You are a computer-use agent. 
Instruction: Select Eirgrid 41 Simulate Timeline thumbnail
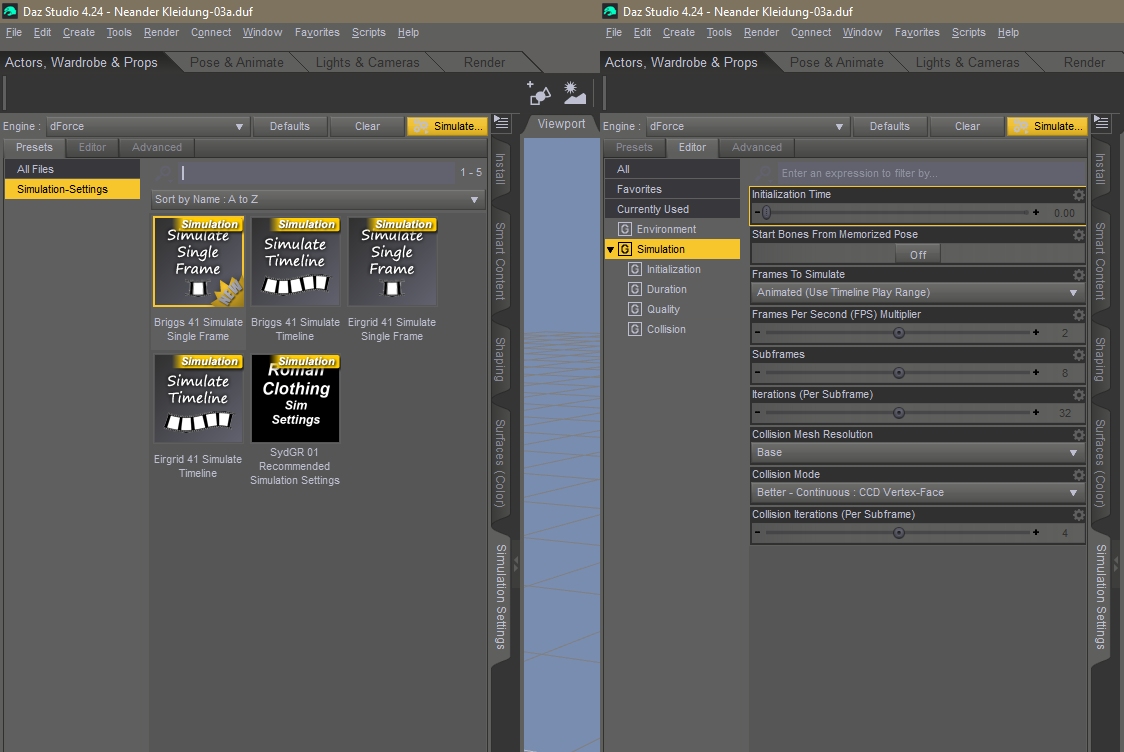tap(199, 398)
